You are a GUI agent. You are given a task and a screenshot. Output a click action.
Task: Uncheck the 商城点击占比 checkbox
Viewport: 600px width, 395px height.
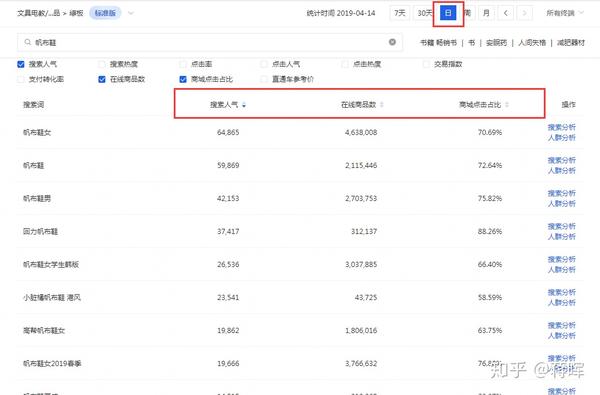tap(183, 79)
